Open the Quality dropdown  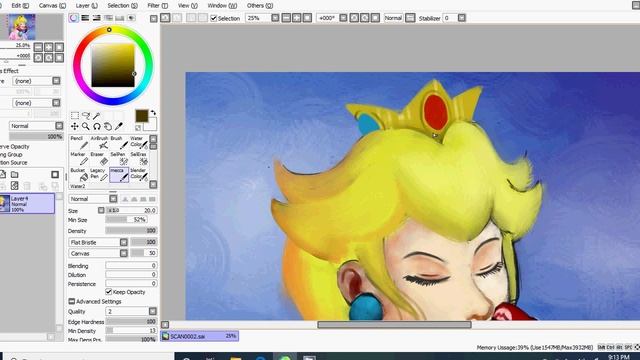click(153, 311)
